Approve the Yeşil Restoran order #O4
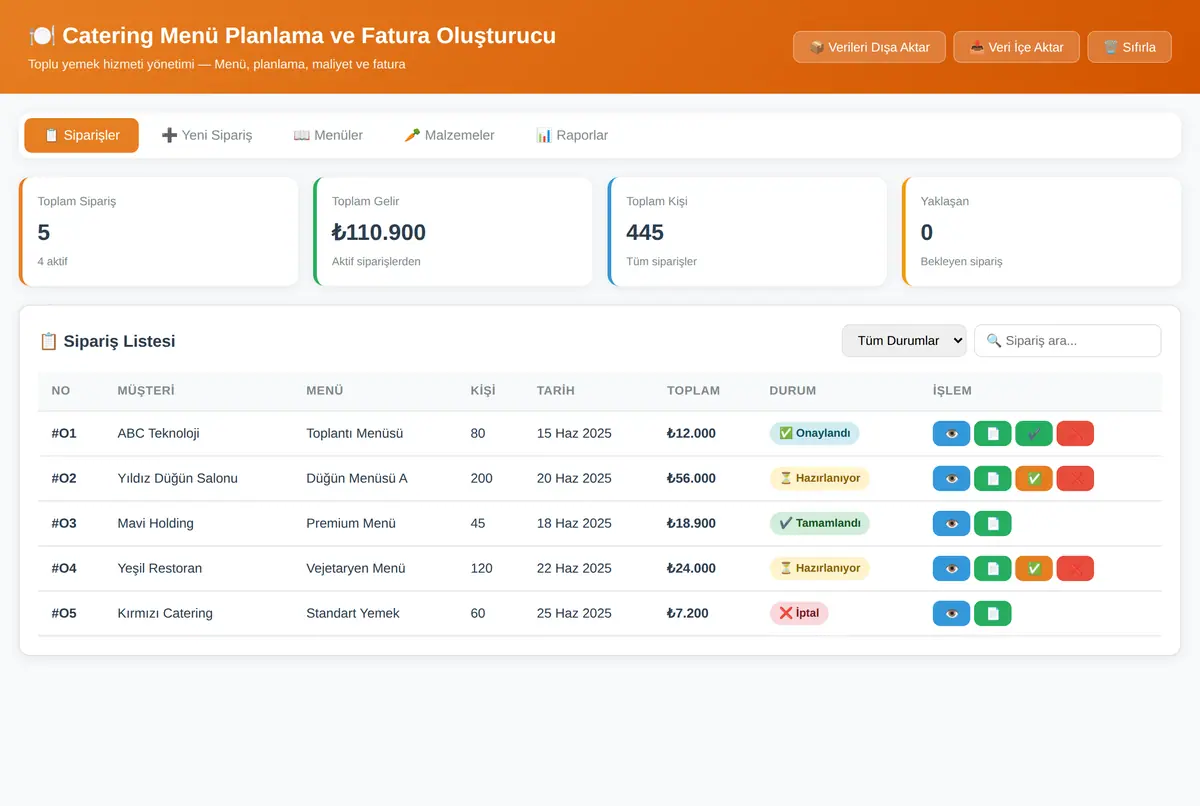Viewport: 1200px width, 806px height. tap(1034, 569)
